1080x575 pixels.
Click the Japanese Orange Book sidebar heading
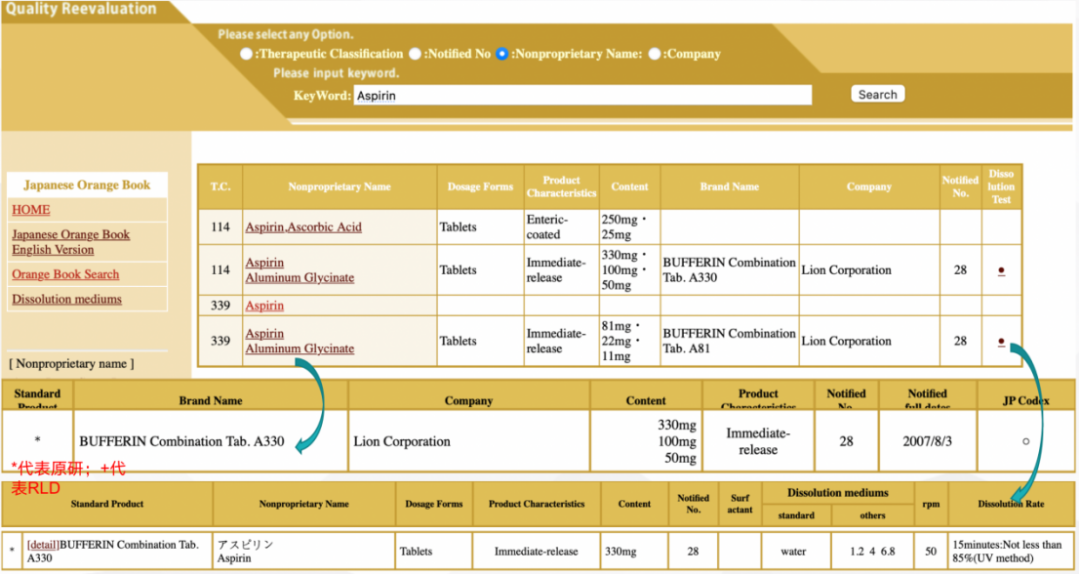coord(87,185)
